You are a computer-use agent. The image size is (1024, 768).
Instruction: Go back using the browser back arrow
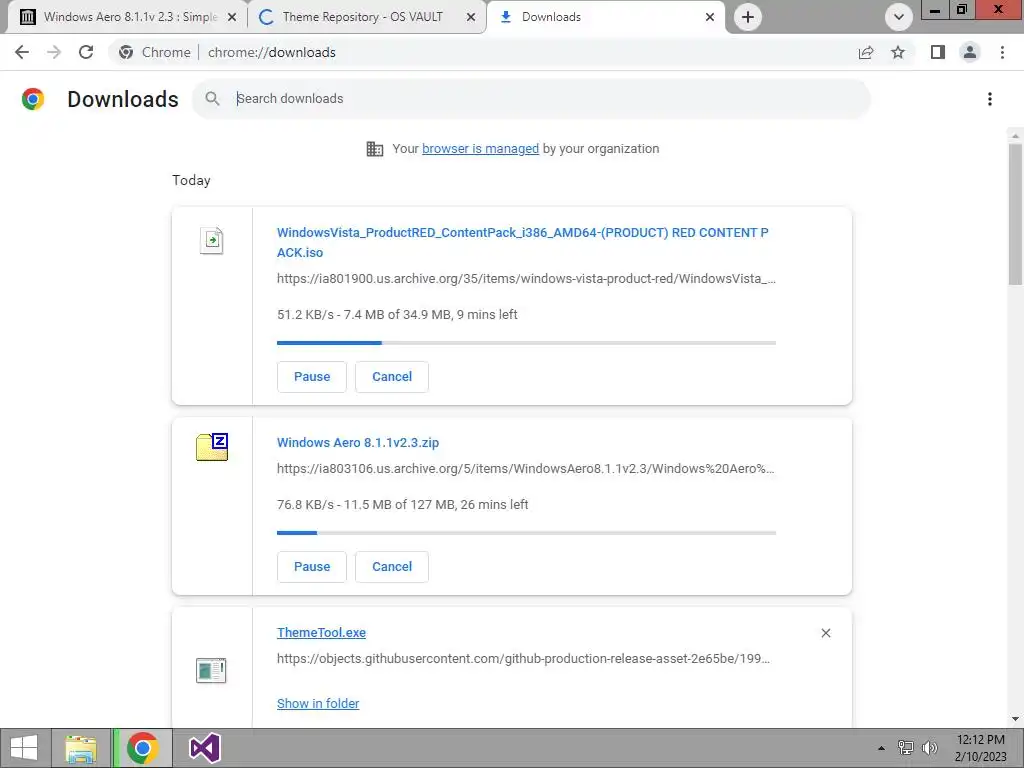(22, 52)
